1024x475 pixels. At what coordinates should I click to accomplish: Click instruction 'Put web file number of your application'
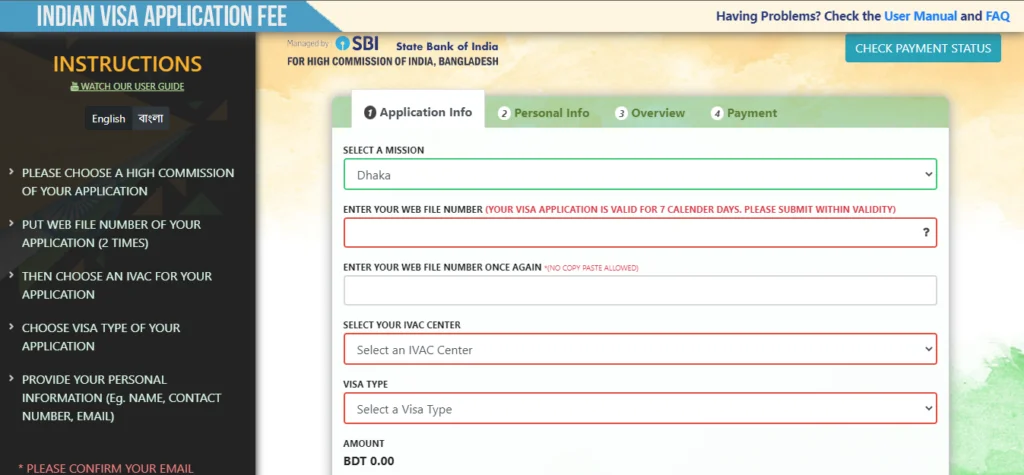(x=112, y=234)
